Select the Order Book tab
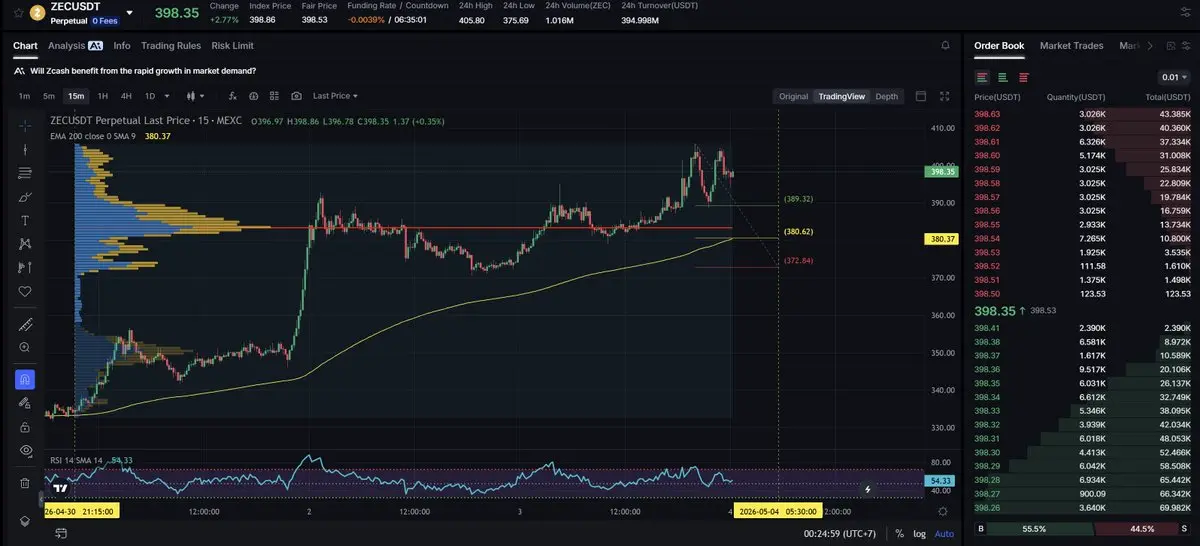 point(999,46)
